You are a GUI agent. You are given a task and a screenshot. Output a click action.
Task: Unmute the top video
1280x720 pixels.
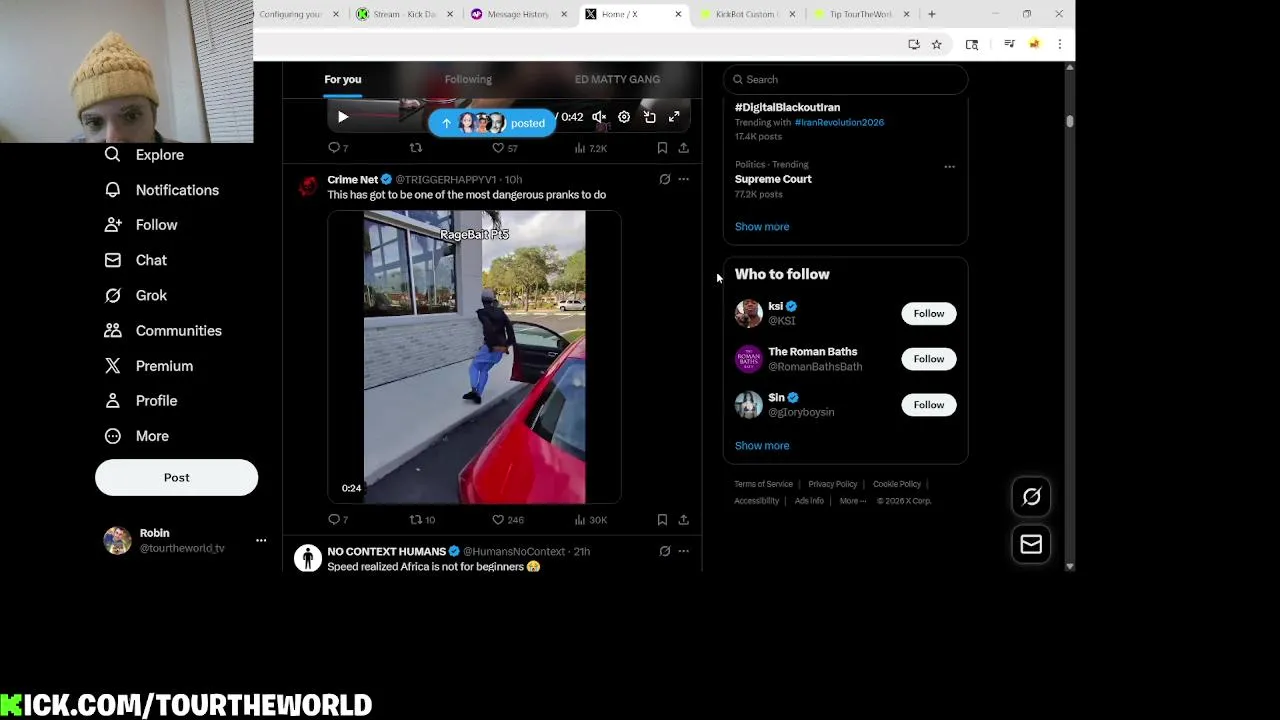pyautogui.click(x=599, y=117)
